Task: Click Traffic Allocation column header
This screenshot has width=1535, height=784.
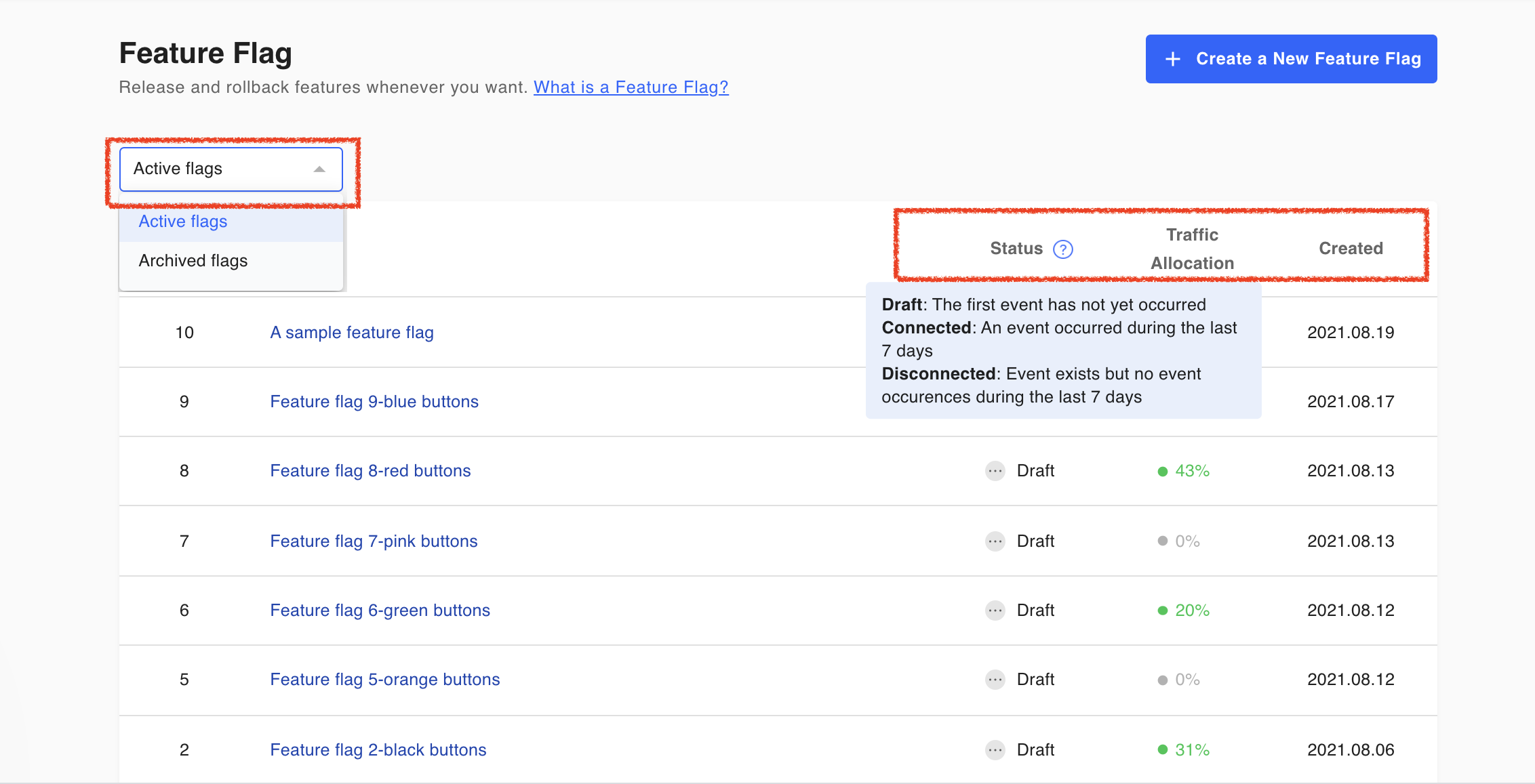Action: [x=1192, y=249]
